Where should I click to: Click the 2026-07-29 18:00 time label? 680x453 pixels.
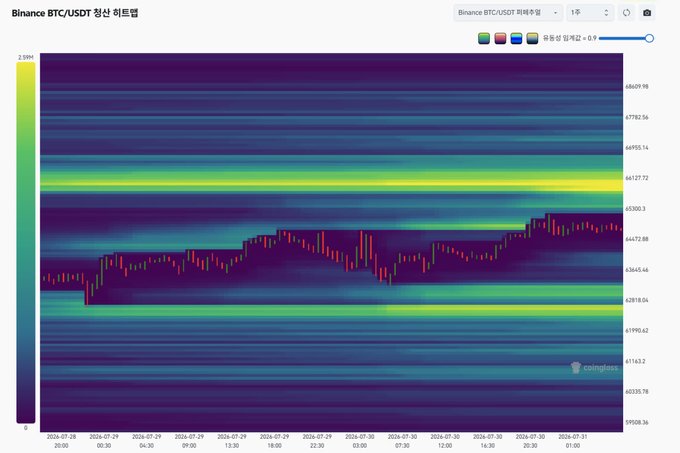[275, 441]
